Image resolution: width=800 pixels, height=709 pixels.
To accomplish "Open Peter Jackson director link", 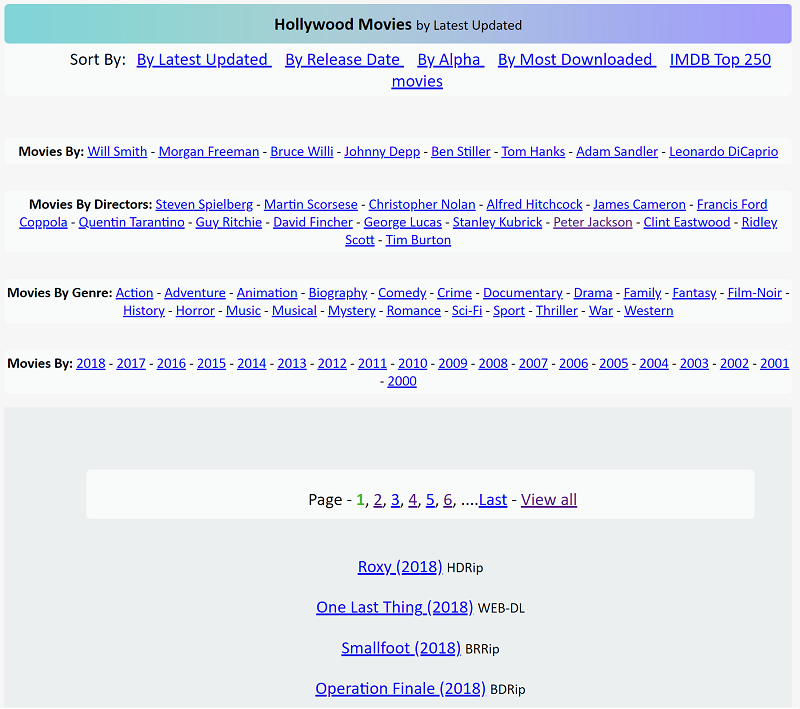I will (592, 223).
